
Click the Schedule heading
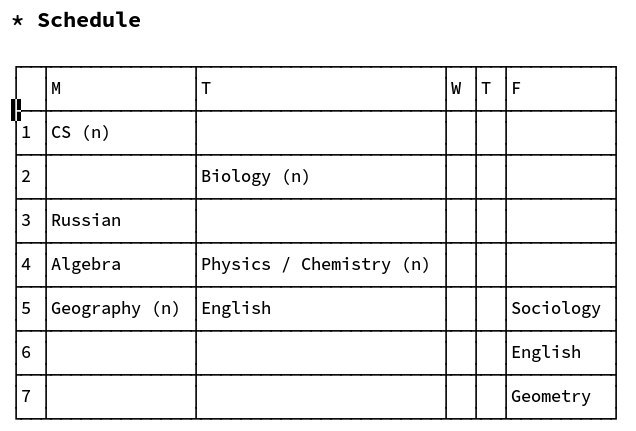tap(89, 20)
